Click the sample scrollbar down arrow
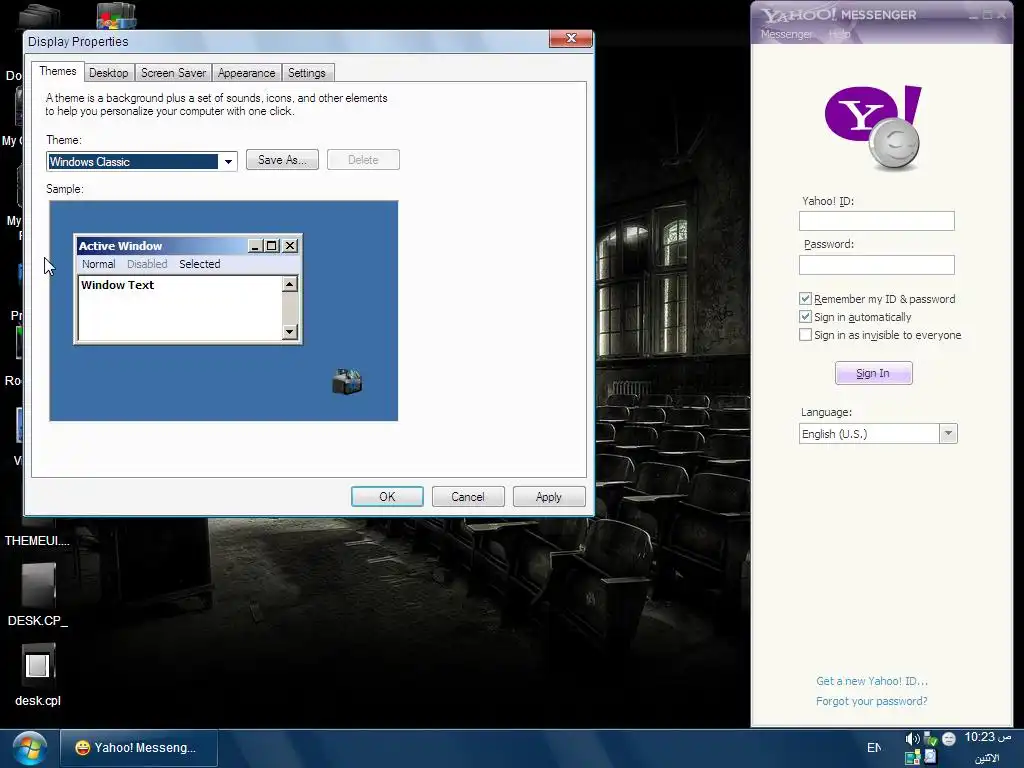The height and width of the screenshot is (768, 1024). pyautogui.click(x=290, y=332)
